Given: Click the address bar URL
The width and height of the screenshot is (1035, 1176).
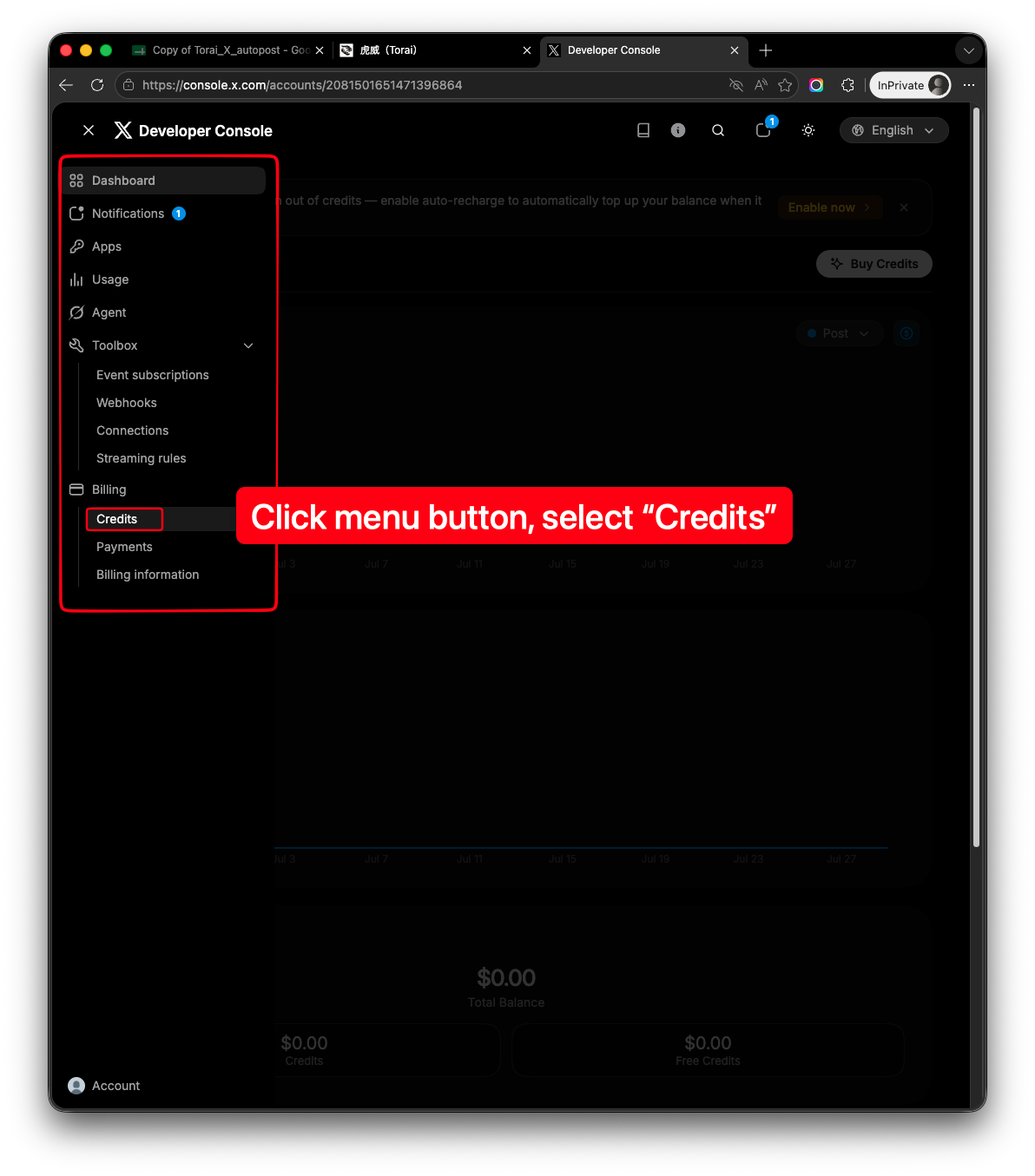Looking at the screenshot, I should click(x=302, y=85).
